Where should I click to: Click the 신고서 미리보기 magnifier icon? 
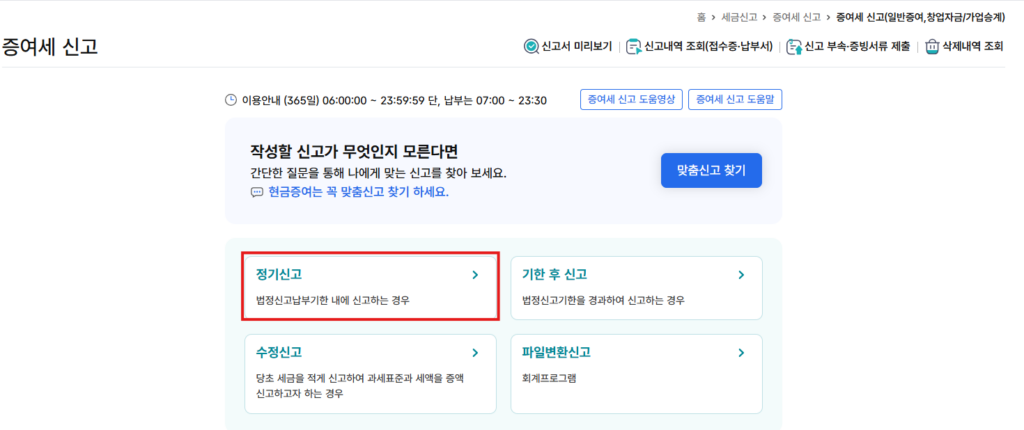point(531,46)
